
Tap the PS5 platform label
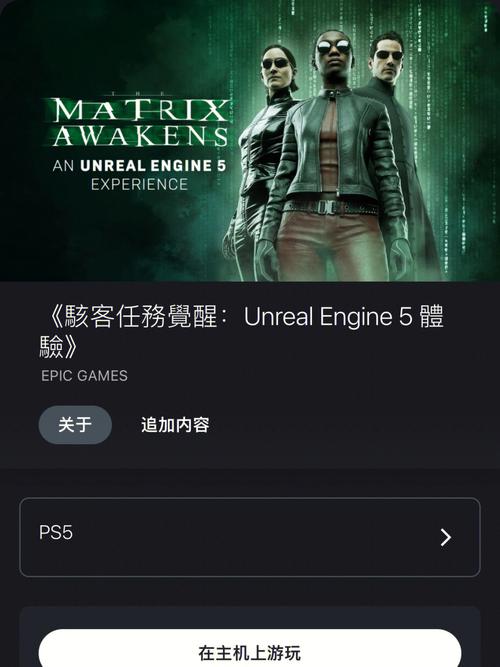[x=56, y=532]
